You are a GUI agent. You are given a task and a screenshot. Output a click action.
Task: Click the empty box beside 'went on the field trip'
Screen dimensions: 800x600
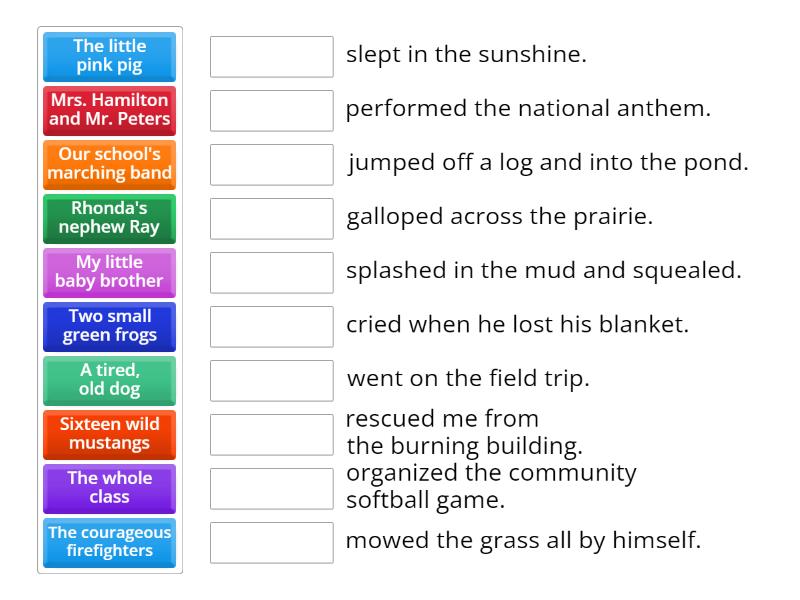(x=272, y=381)
